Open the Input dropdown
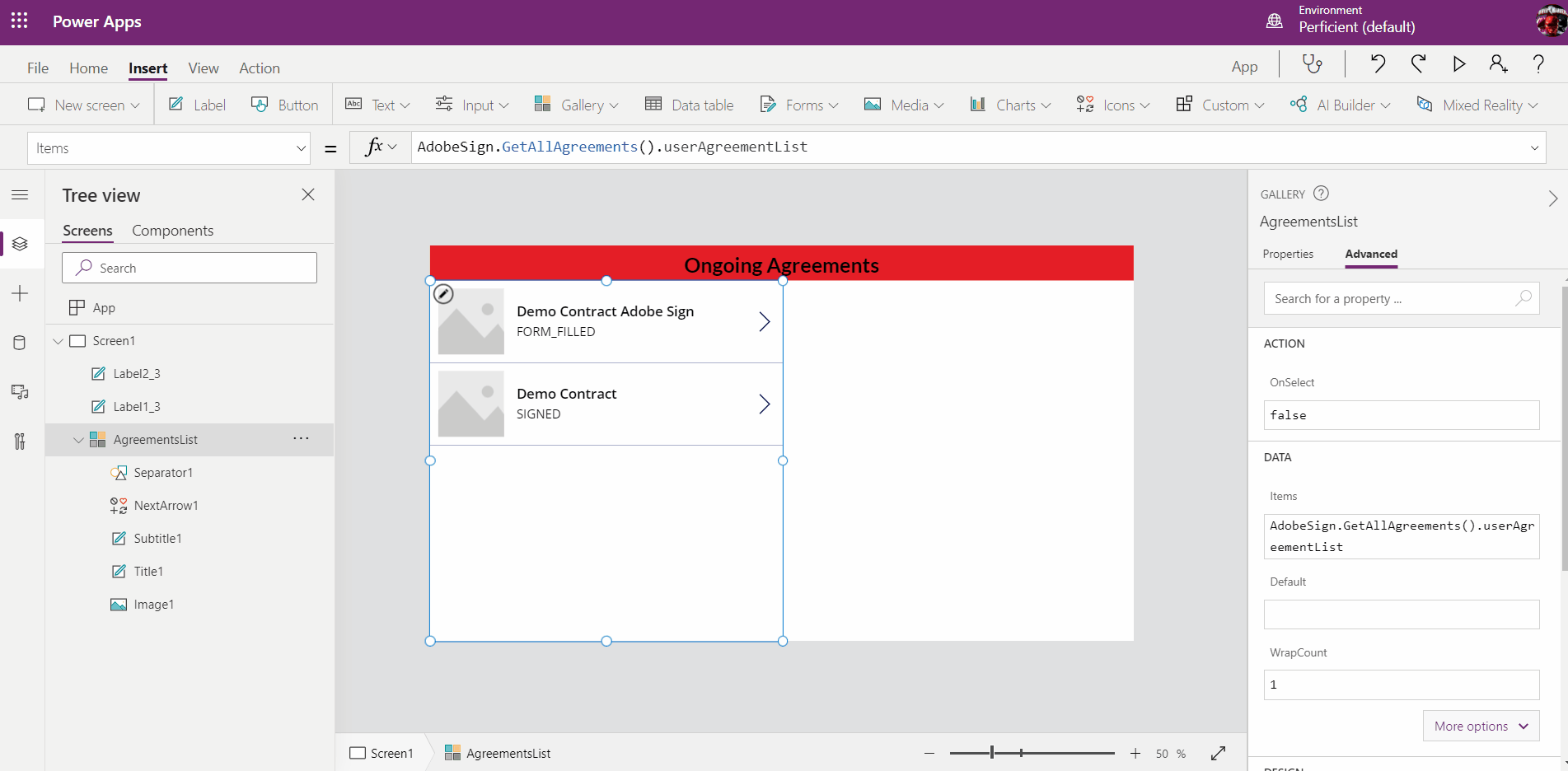Screen dimensions: 1568x771 pos(472,105)
